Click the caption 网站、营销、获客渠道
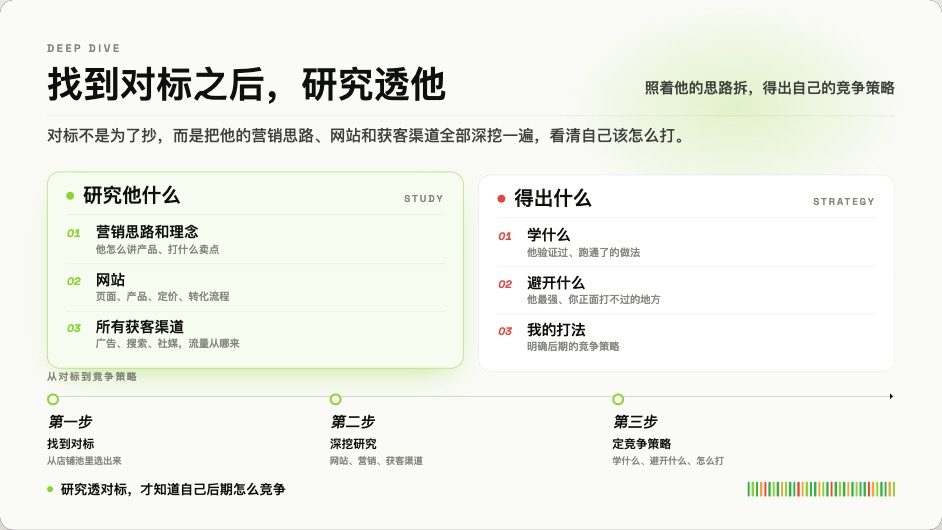942x530 pixels. tap(376, 461)
